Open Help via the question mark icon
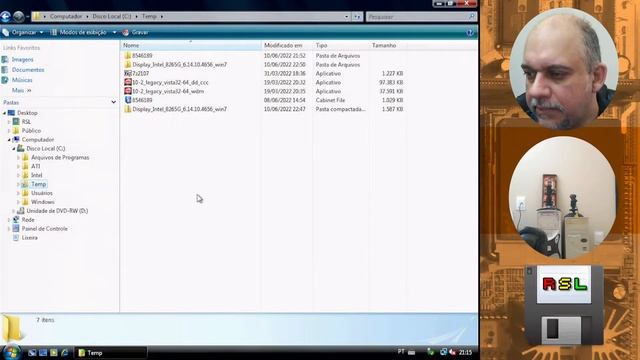640x360 pixels. click(x=470, y=32)
